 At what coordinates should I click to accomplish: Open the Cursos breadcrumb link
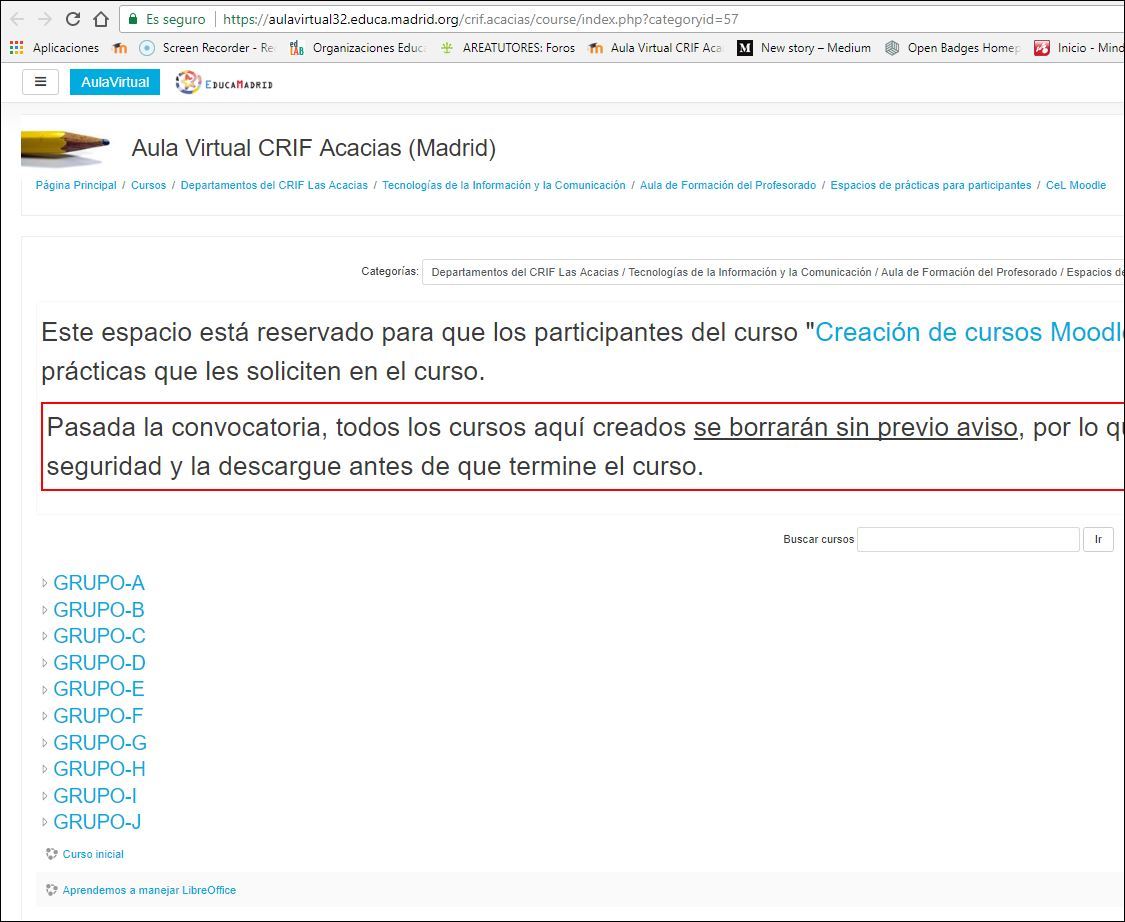click(x=149, y=185)
